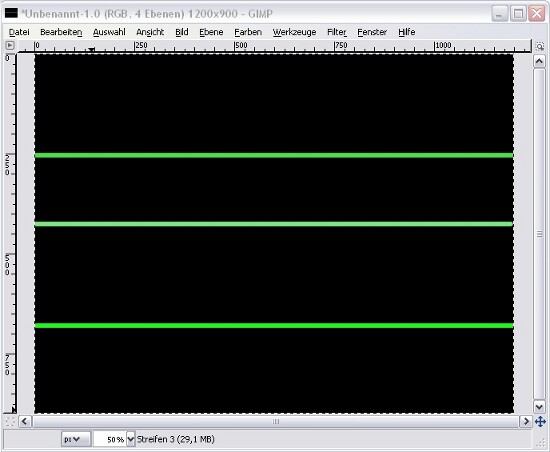Click the scroll down arrow of vertical scrollbar
Screen dimensions: 550x452
tap(539, 407)
